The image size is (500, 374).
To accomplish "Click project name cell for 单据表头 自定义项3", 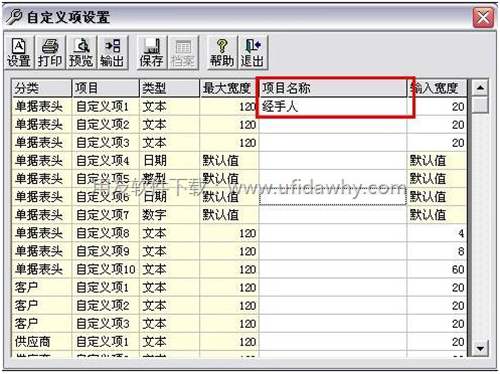I will point(333,143).
